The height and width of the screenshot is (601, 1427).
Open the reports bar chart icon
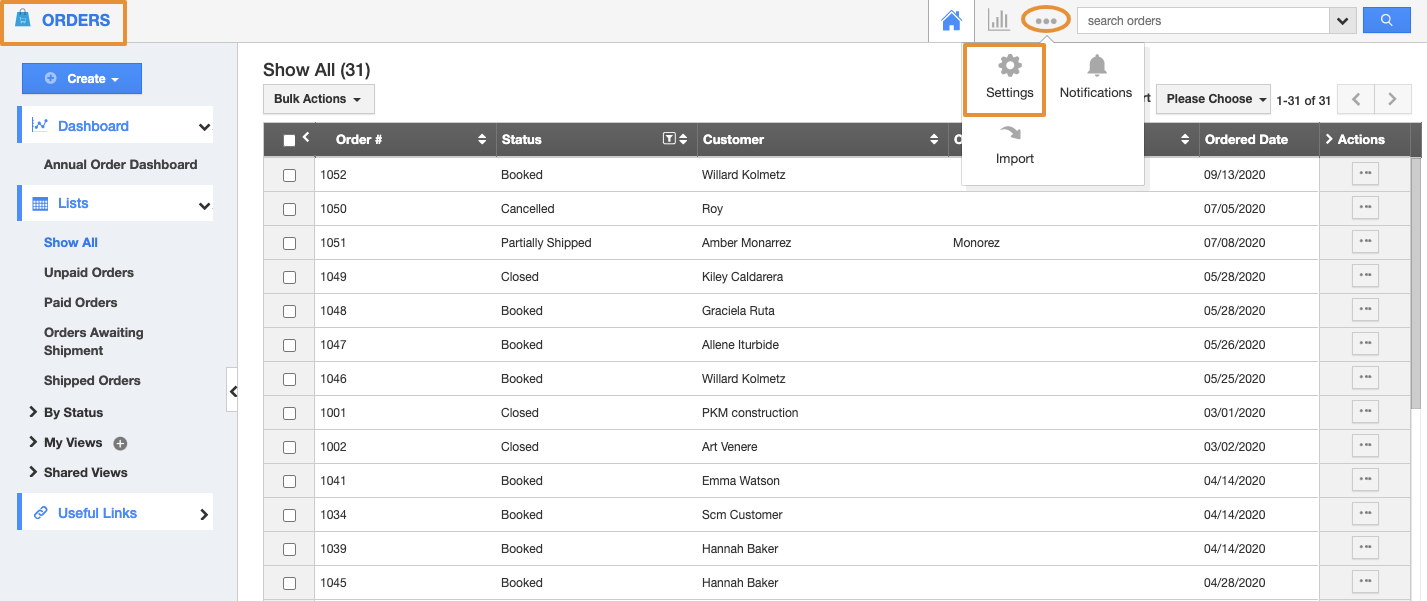click(x=998, y=20)
